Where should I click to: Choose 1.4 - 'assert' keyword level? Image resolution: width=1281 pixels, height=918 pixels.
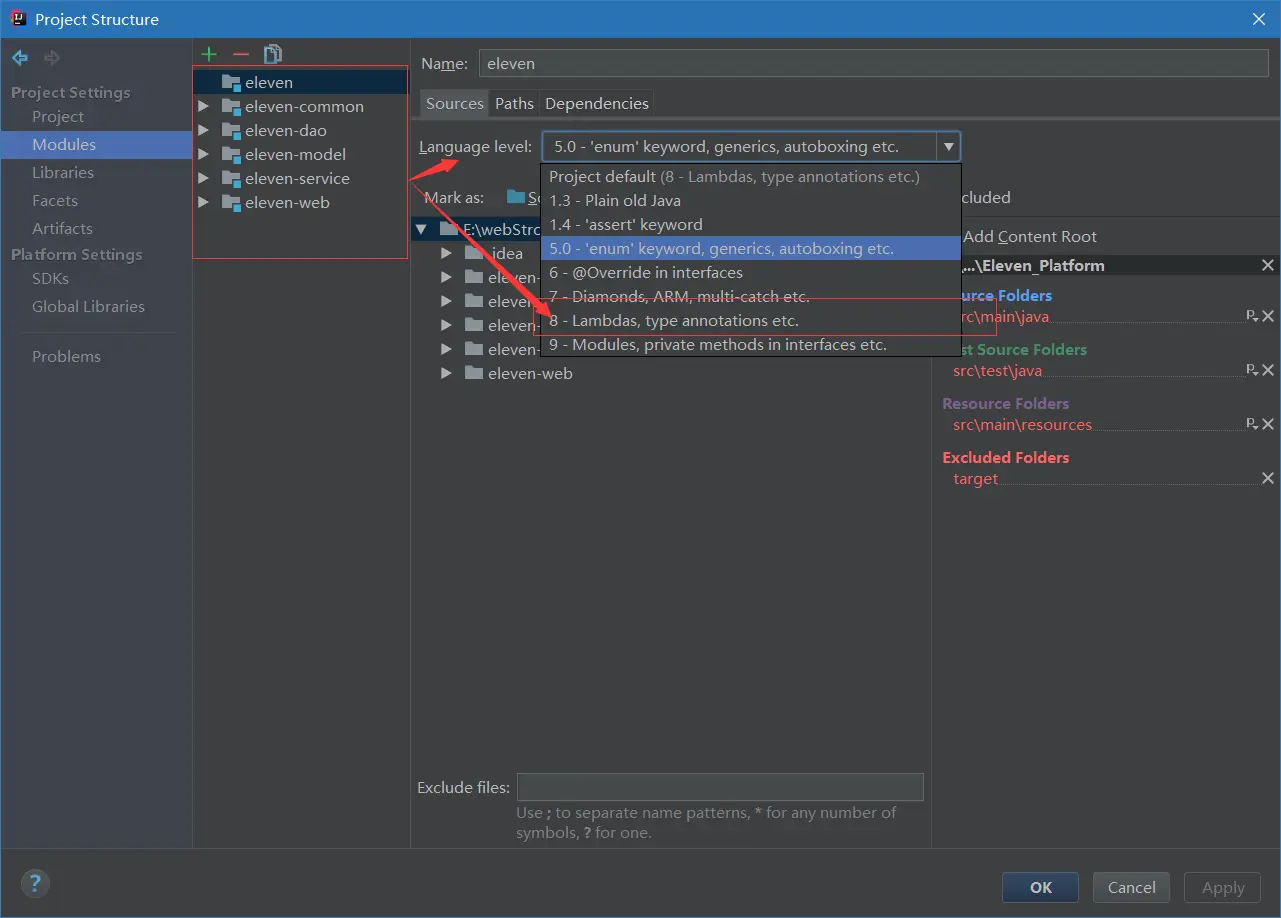point(750,224)
